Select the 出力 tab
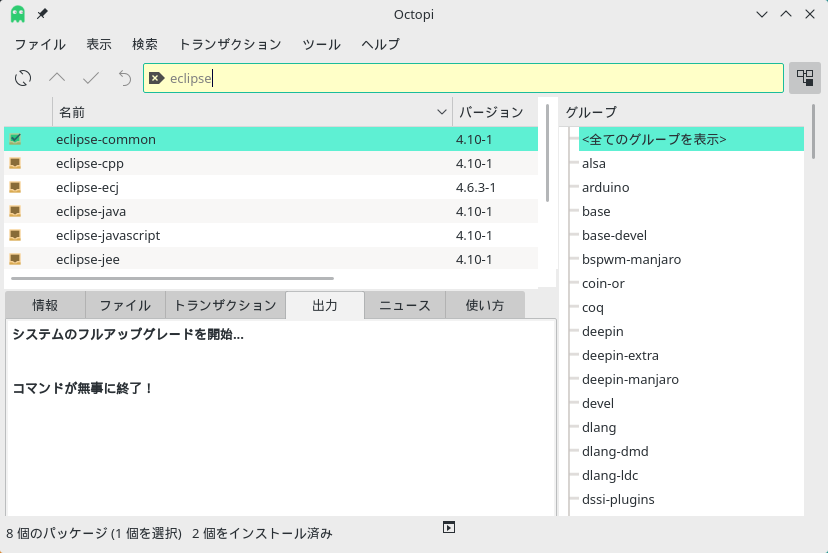The width and height of the screenshot is (828, 553). [x=325, y=305]
